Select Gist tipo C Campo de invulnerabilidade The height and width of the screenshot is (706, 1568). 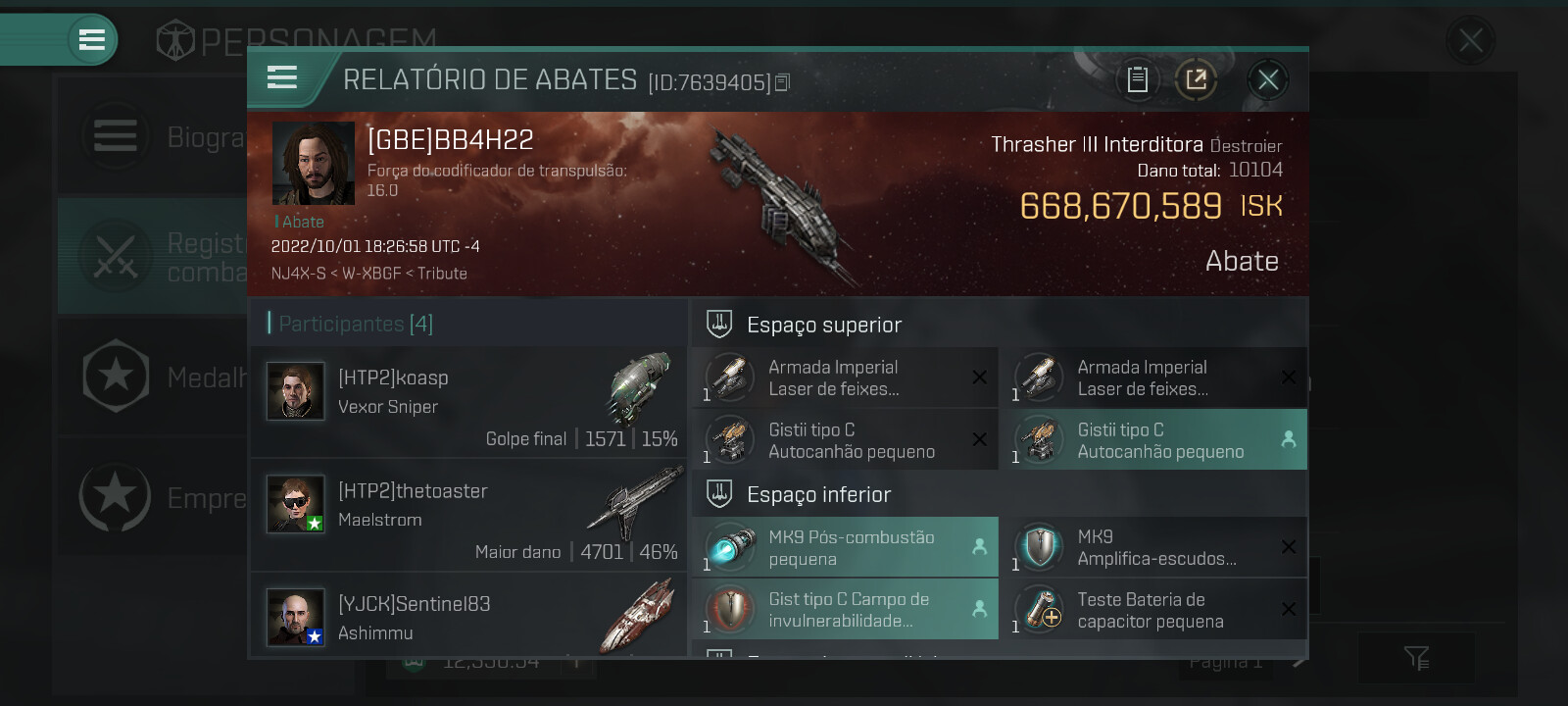pos(846,609)
